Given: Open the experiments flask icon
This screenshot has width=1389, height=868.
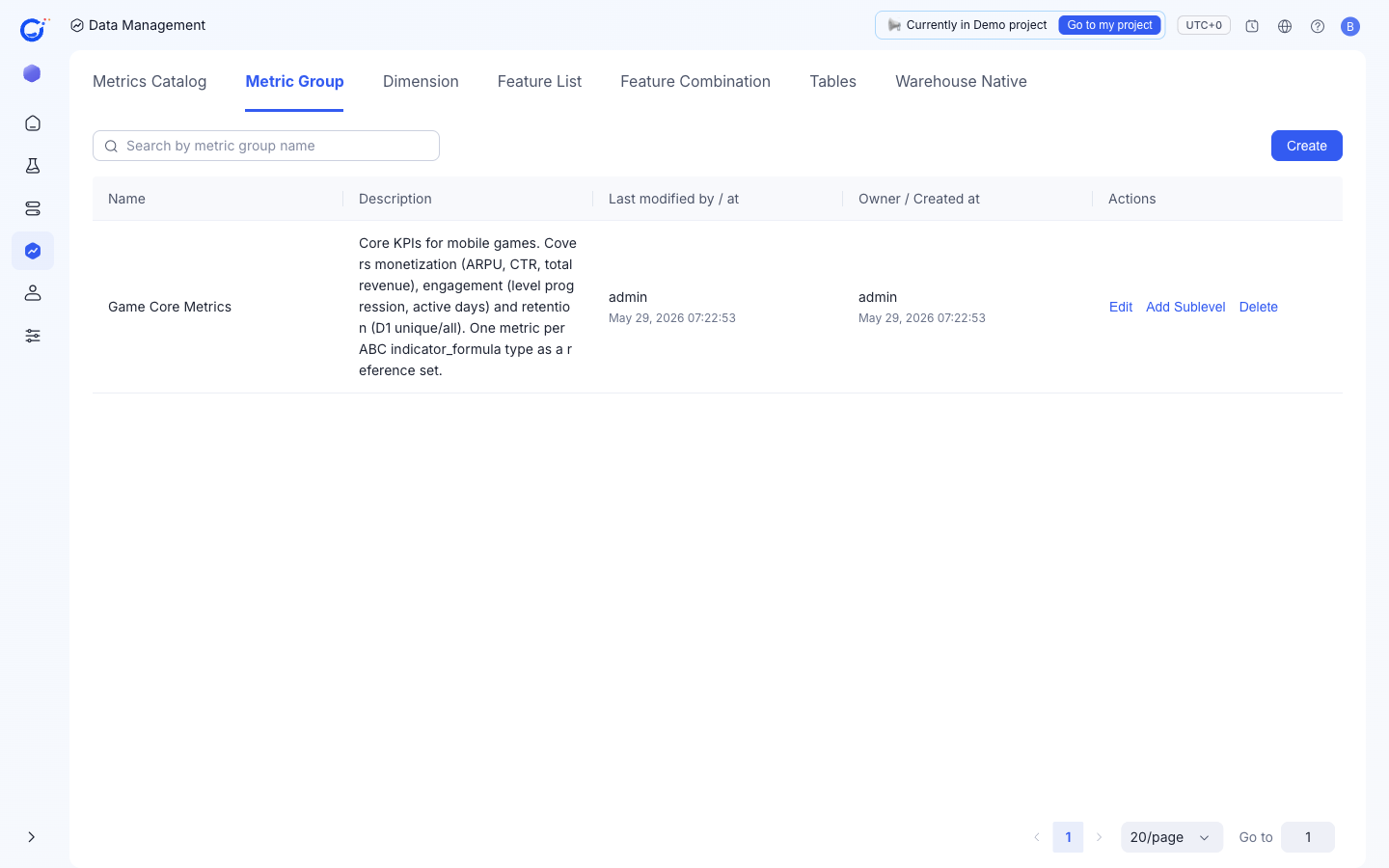Looking at the screenshot, I should (x=33, y=166).
